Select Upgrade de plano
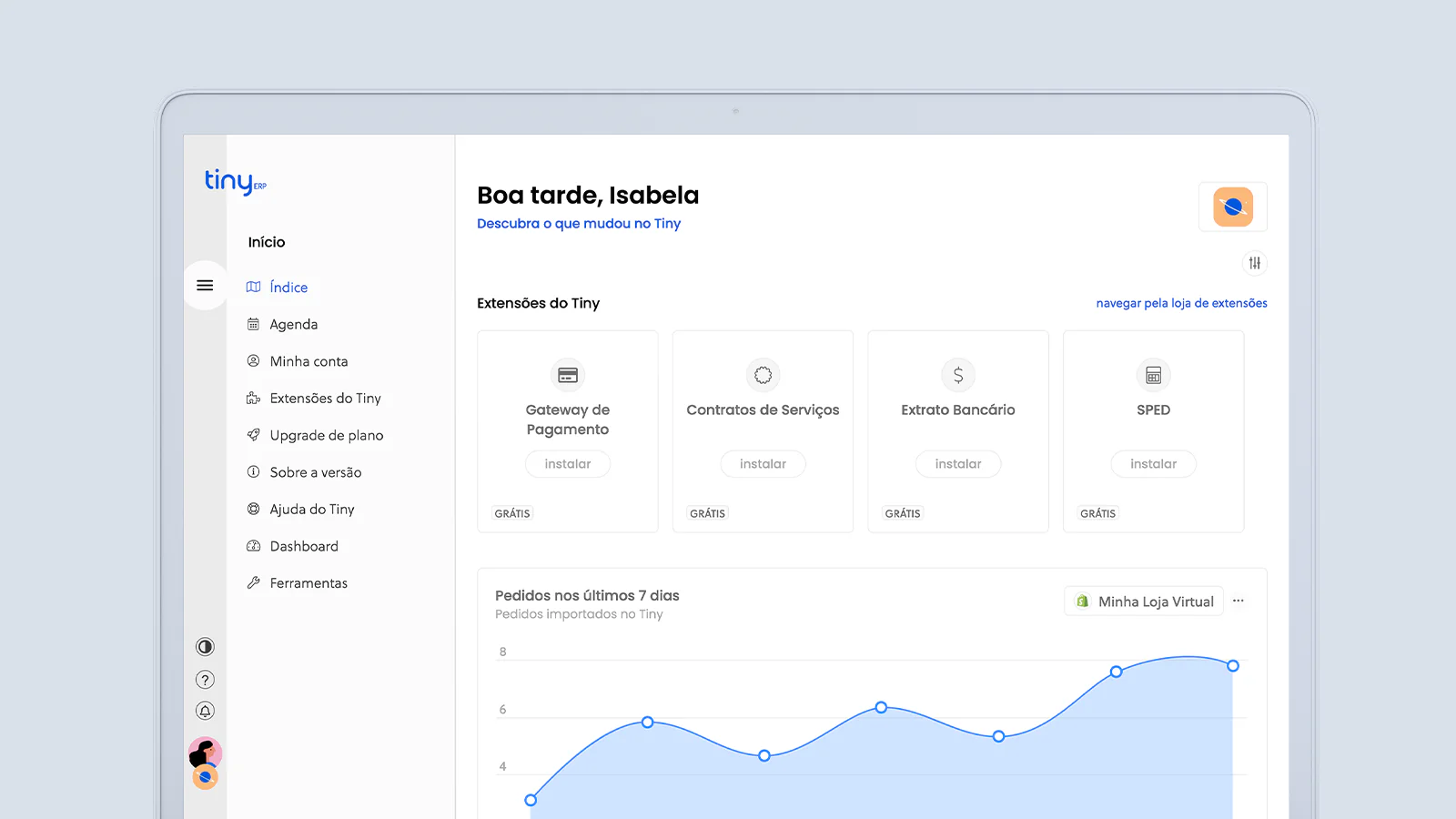 tap(327, 435)
